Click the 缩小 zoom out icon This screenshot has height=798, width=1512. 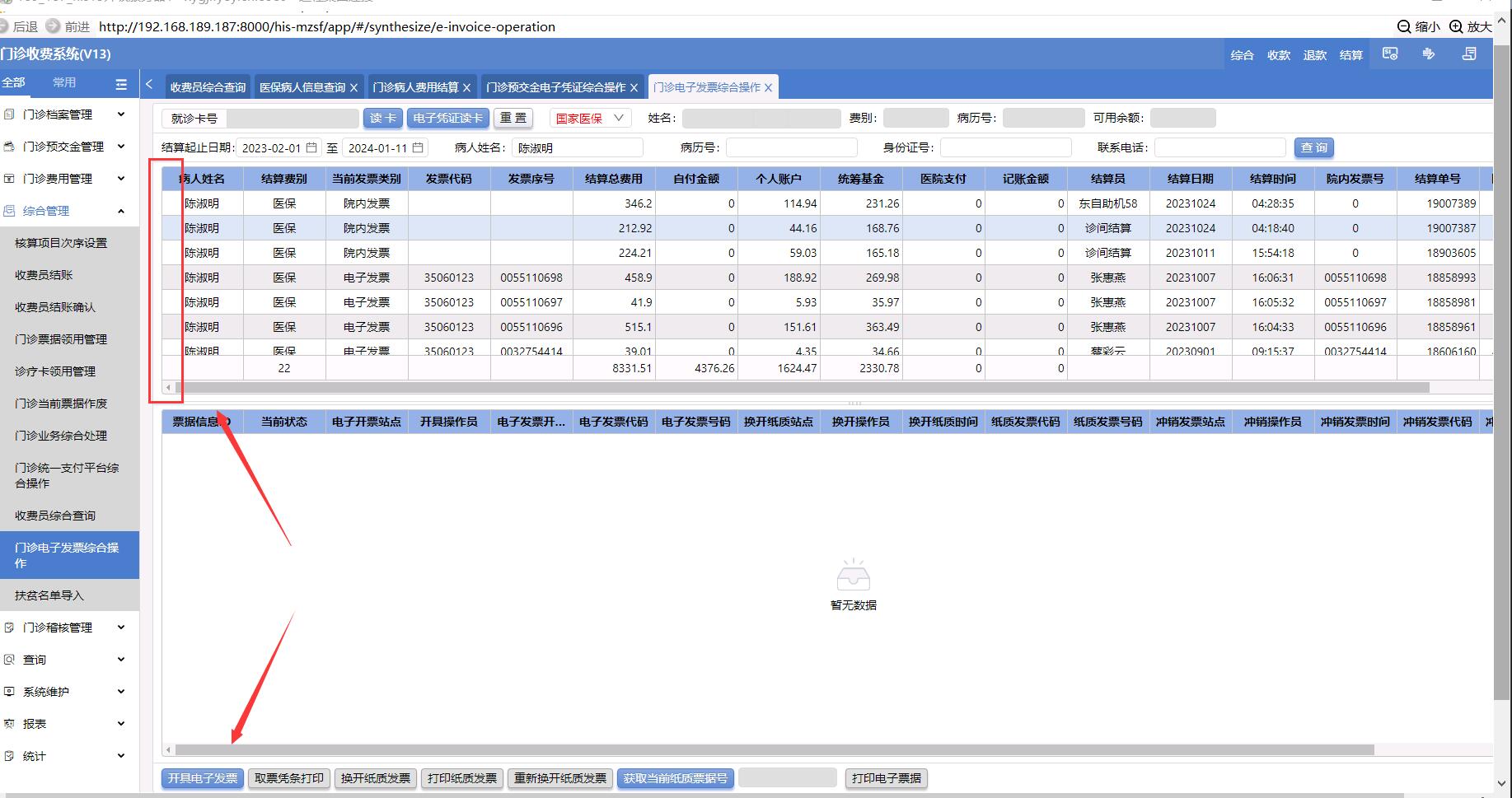click(1404, 26)
